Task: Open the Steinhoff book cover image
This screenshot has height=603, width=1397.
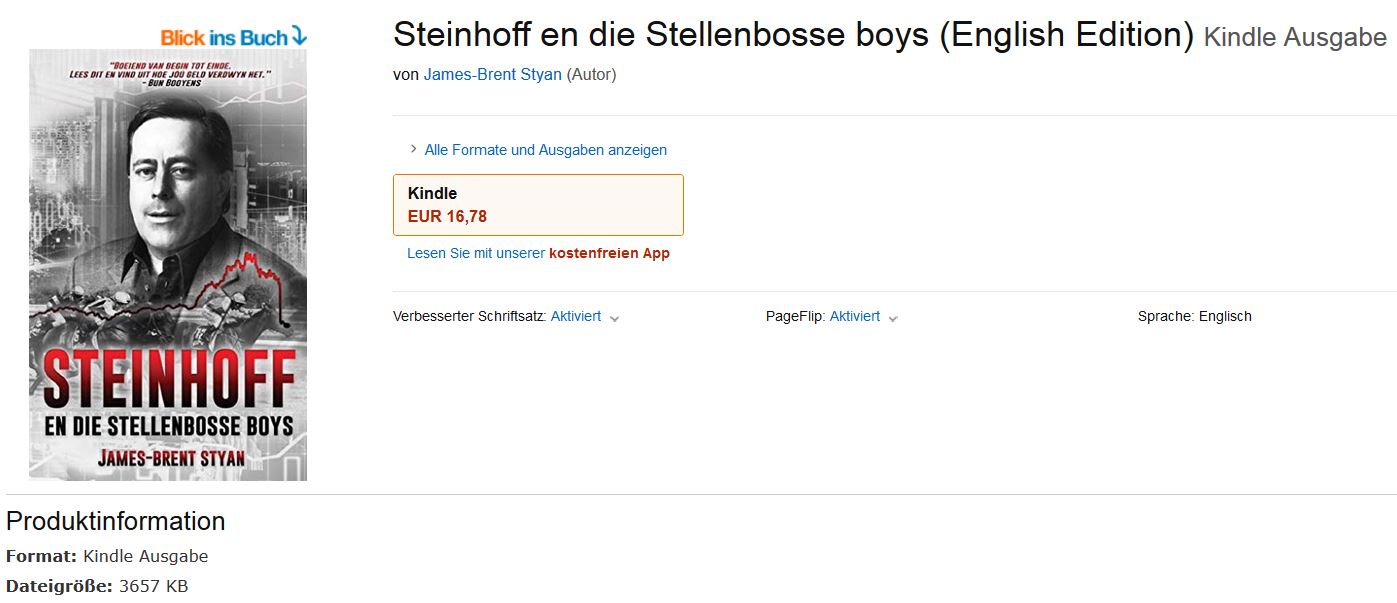Action: 168,265
